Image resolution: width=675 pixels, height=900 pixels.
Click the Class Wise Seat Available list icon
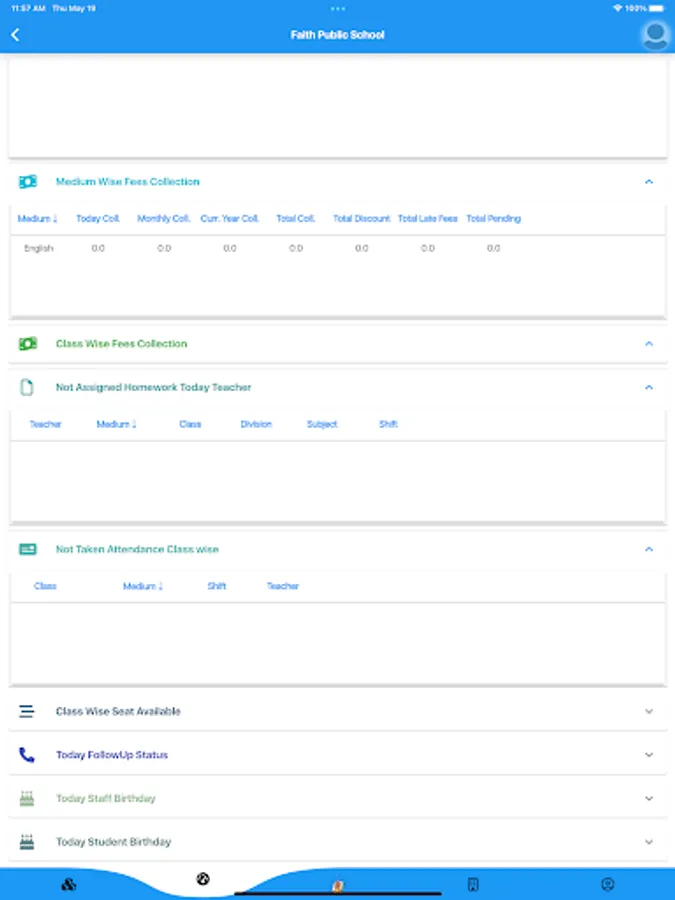coord(27,711)
